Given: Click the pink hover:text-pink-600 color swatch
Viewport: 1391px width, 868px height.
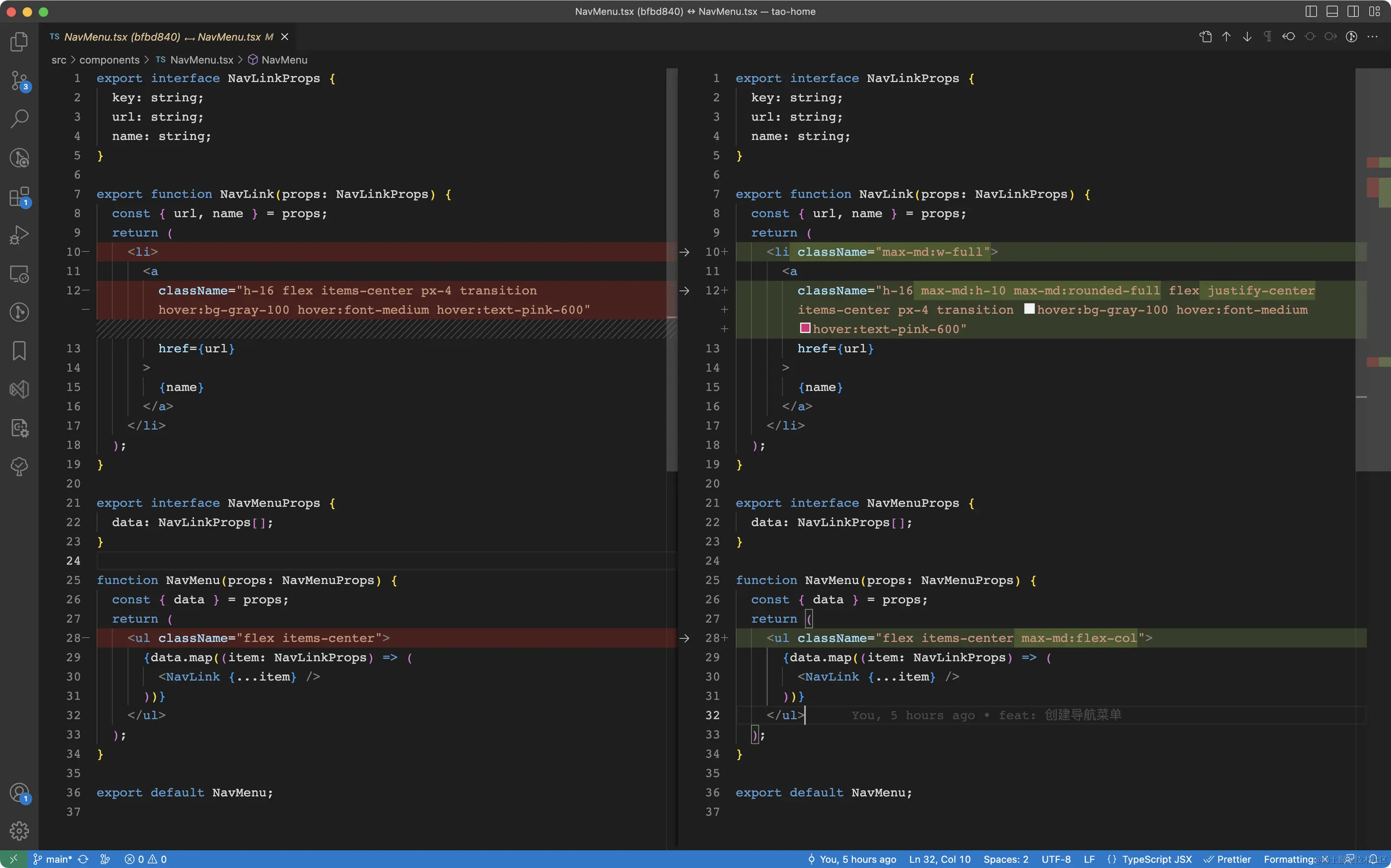Looking at the screenshot, I should (x=805, y=328).
